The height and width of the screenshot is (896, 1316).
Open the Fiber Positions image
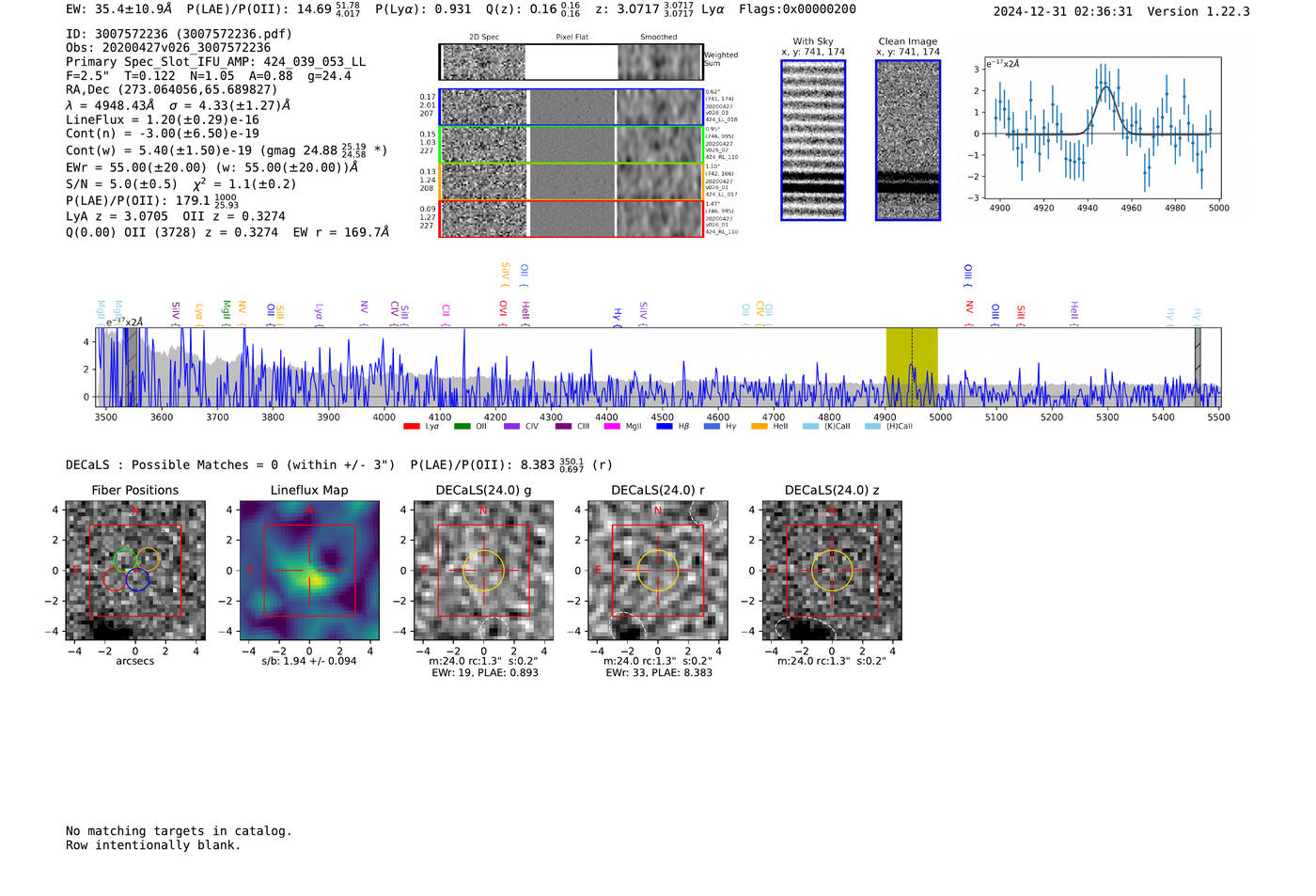pyautogui.click(x=135, y=571)
